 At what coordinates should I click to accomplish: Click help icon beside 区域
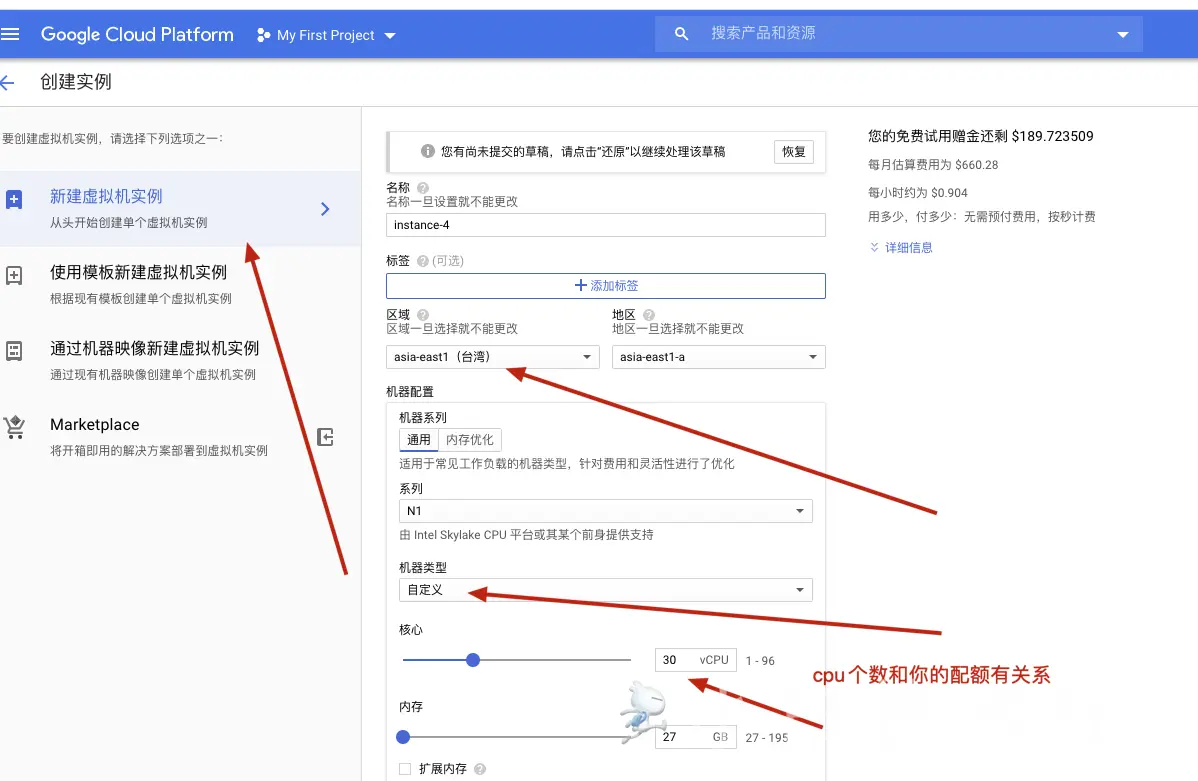423,315
